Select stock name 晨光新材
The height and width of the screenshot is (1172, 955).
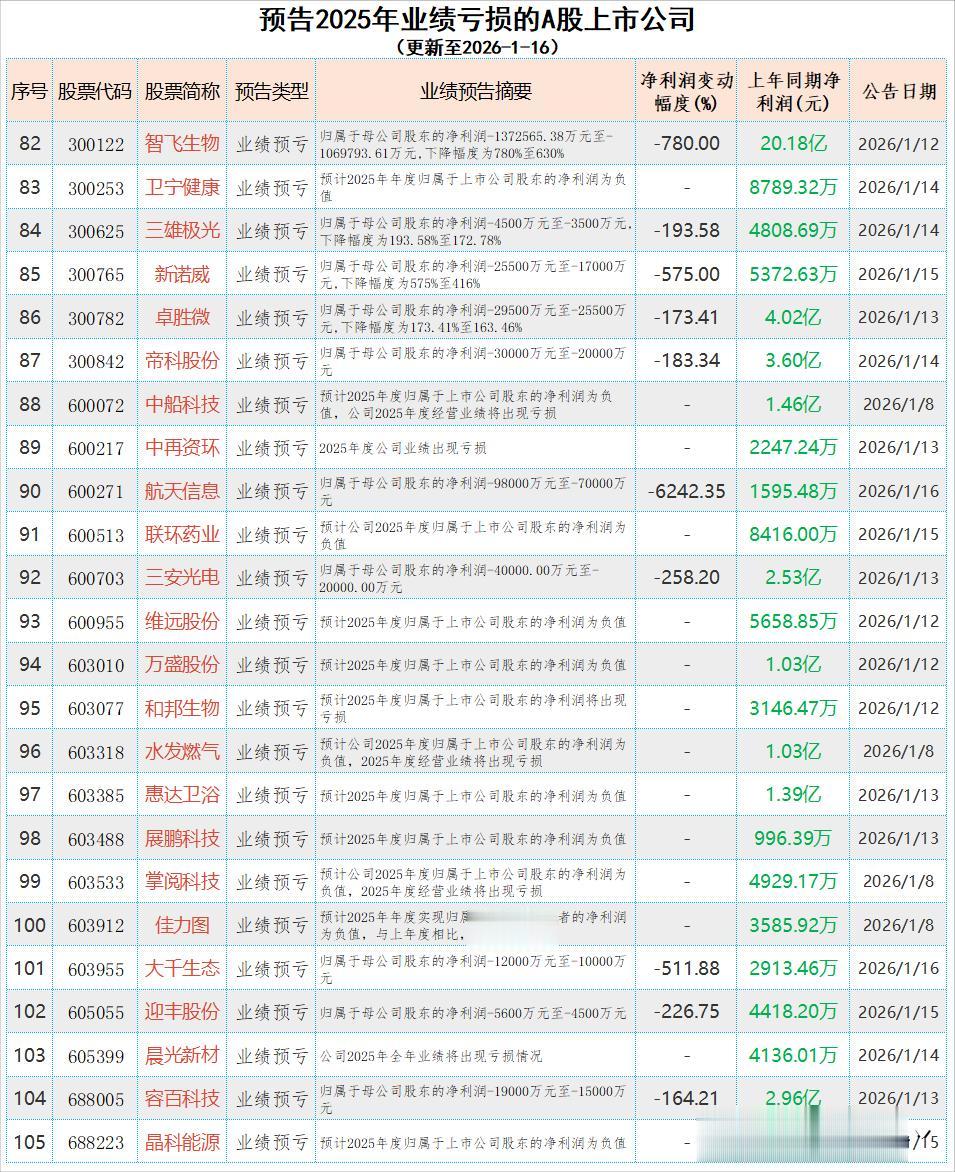pos(182,1055)
